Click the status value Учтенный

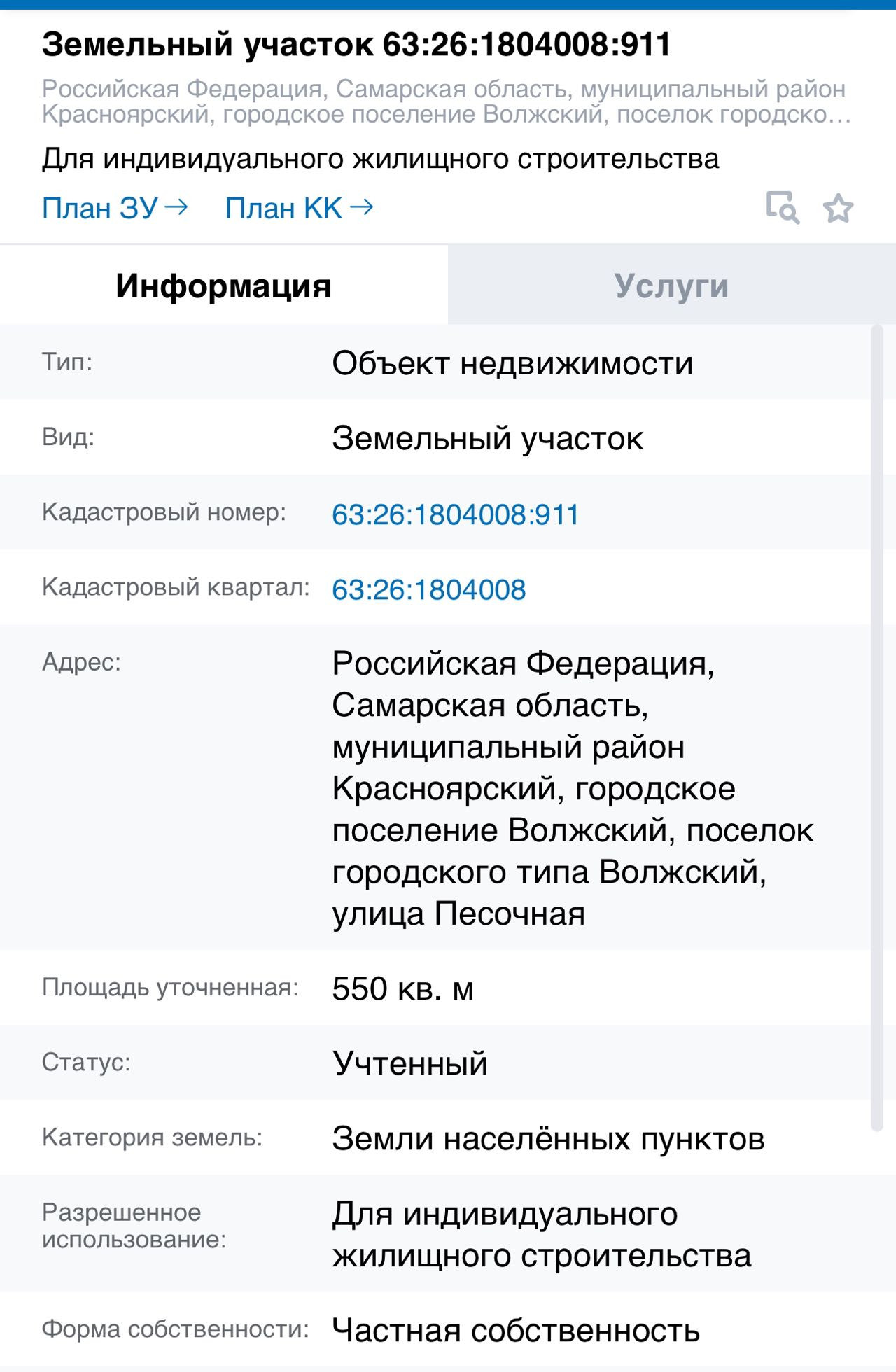pos(409,1063)
